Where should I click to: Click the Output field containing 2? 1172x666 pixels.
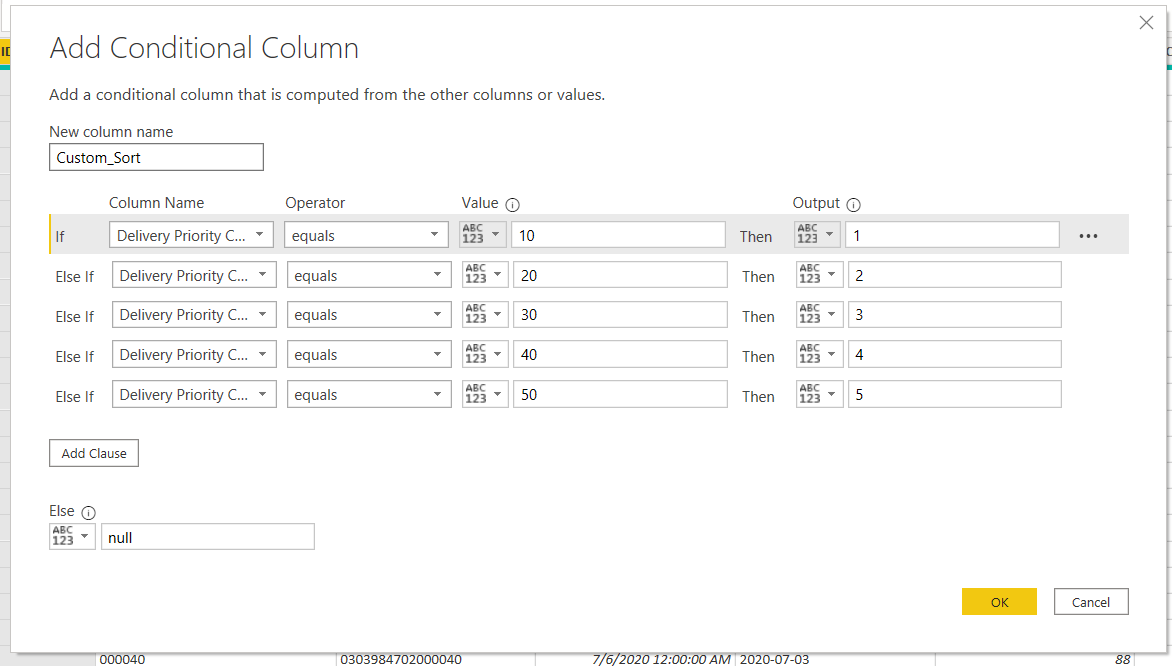pyautogui.click(x=954, y=274)
